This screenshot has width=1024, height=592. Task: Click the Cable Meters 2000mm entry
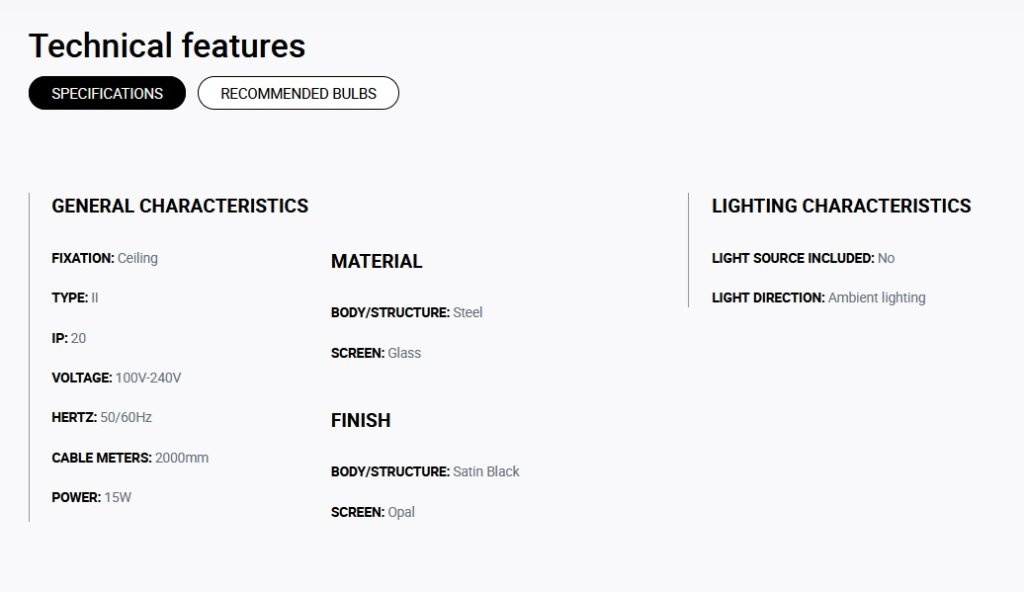coord(130,458)
